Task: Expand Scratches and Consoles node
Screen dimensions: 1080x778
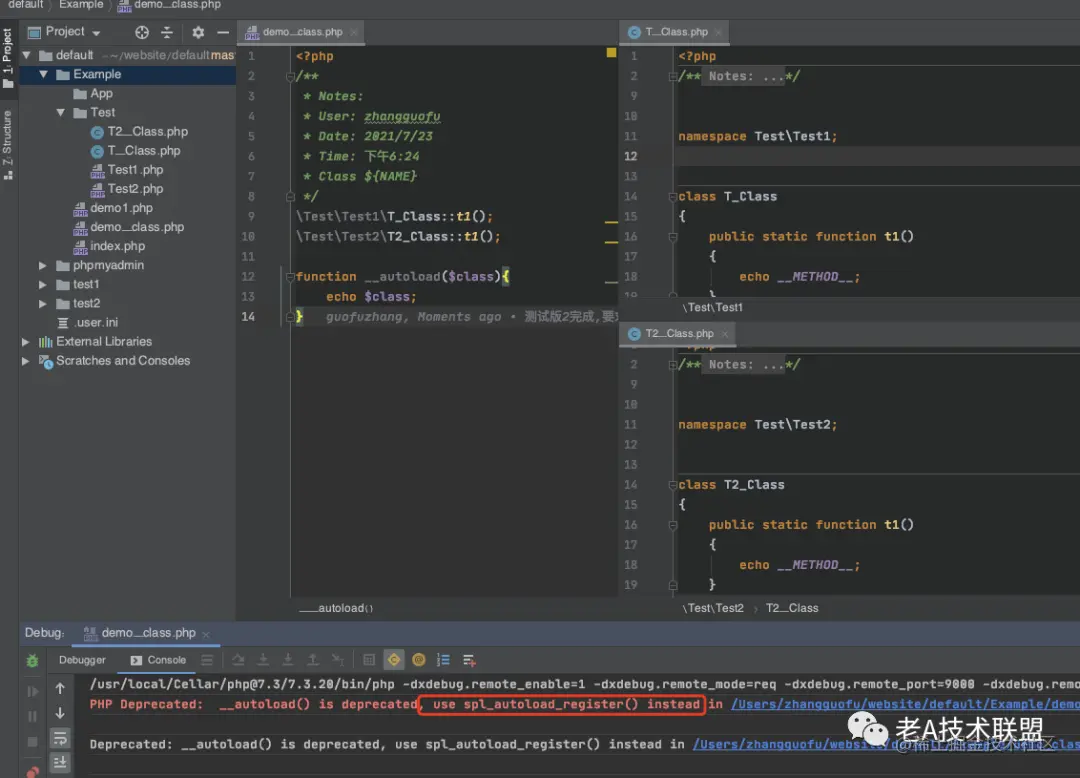Action: pyautogui.click(x=25, y=361)
